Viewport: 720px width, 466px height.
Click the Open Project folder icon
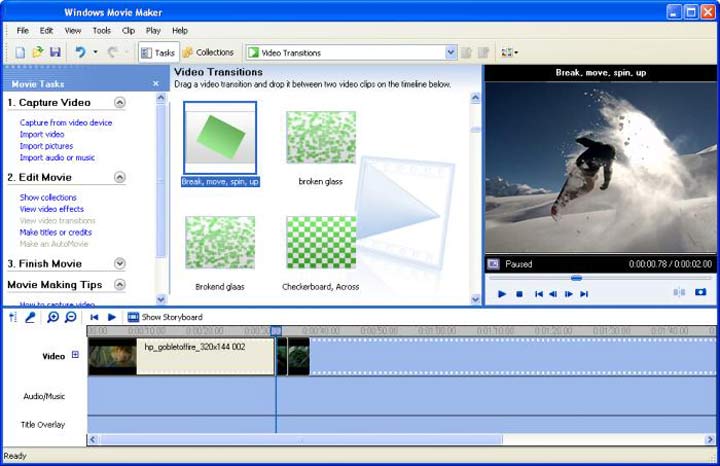click(38, 52)
